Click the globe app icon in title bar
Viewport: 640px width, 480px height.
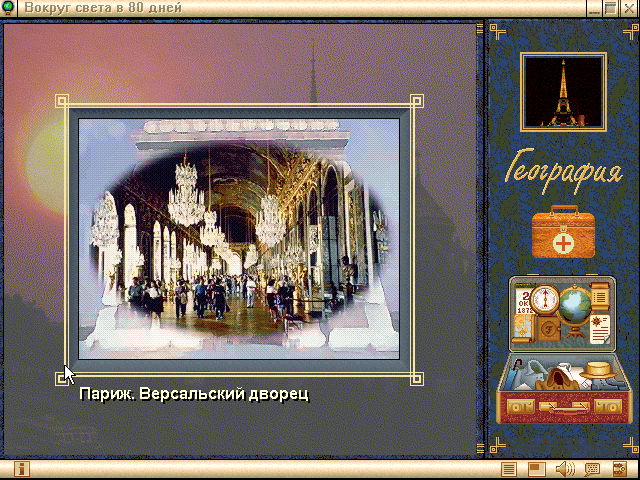pyautogui.click(x=8, y=8)
